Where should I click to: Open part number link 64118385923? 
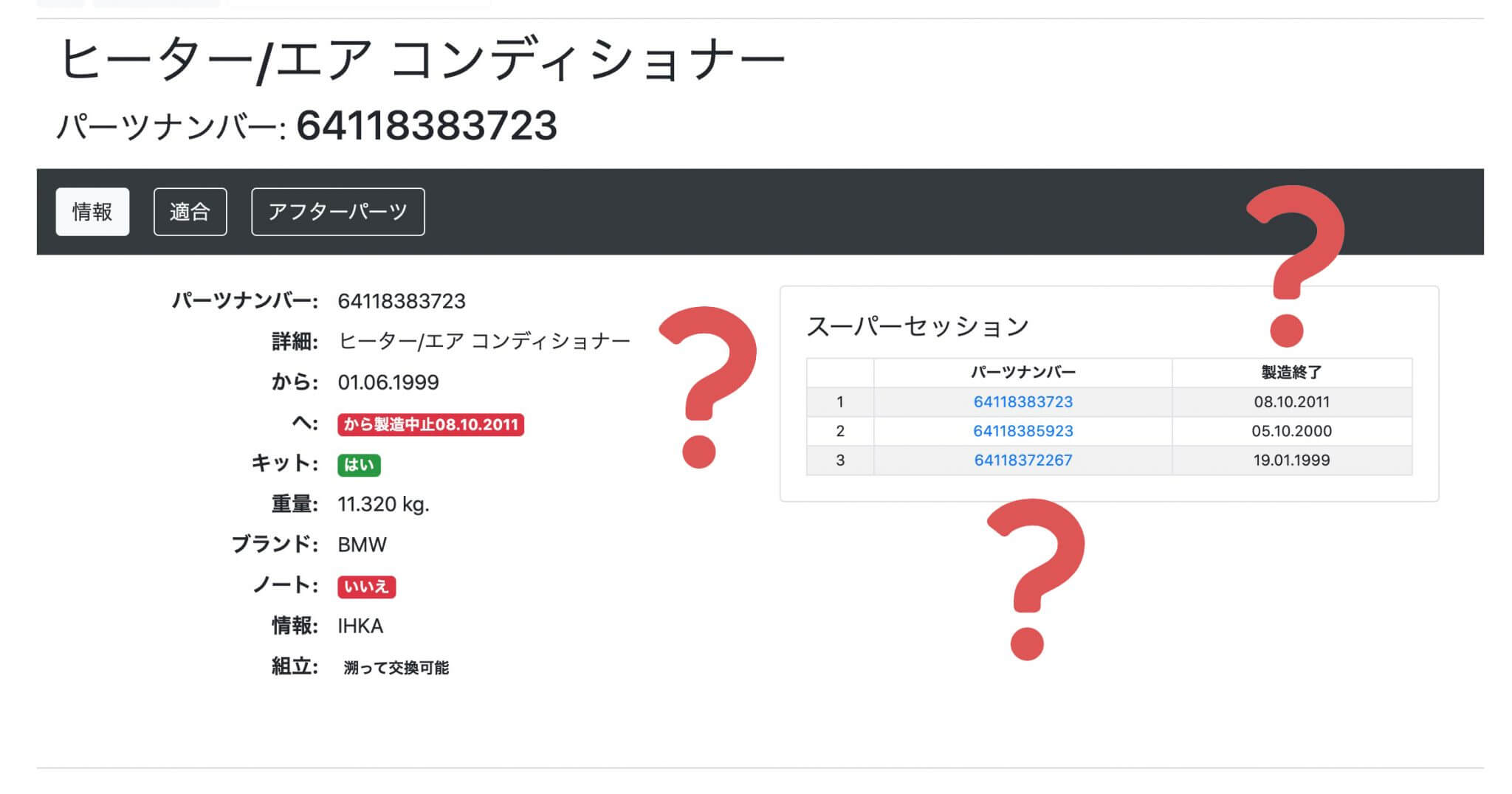coord(1022,431)
